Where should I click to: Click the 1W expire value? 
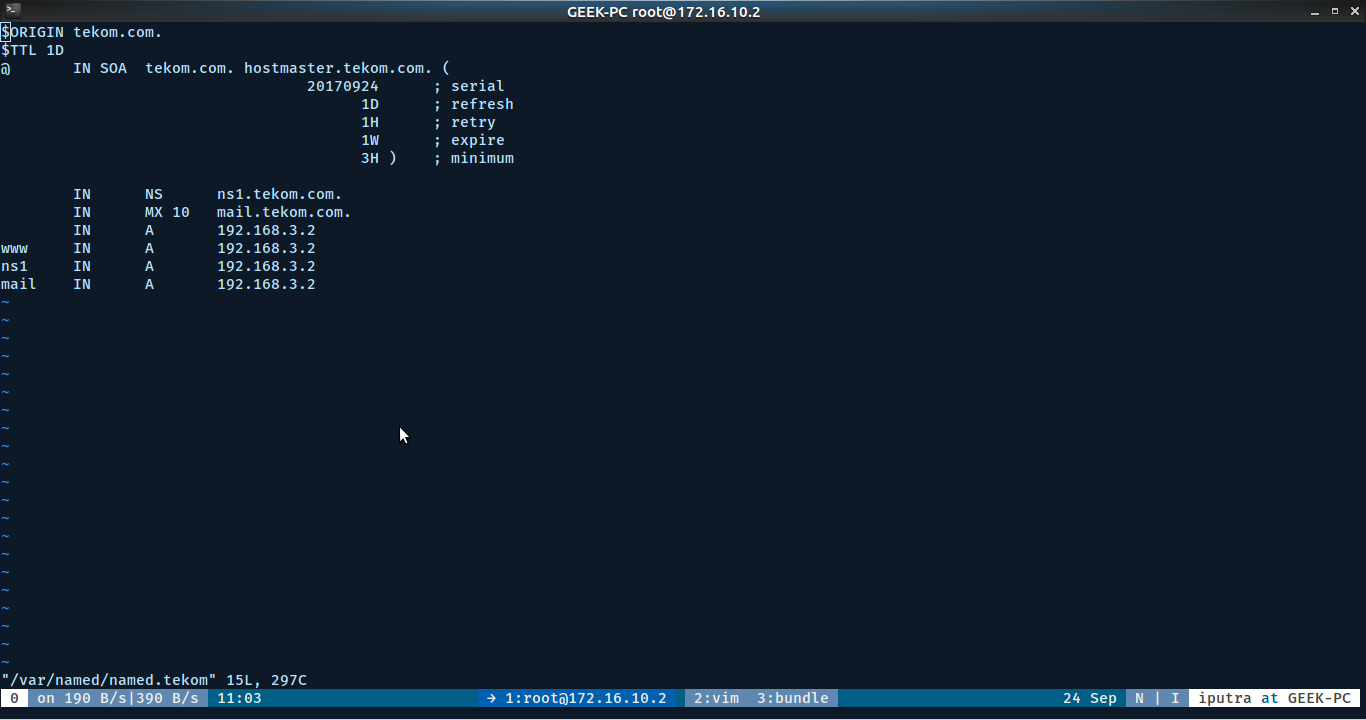click(370, 140)
